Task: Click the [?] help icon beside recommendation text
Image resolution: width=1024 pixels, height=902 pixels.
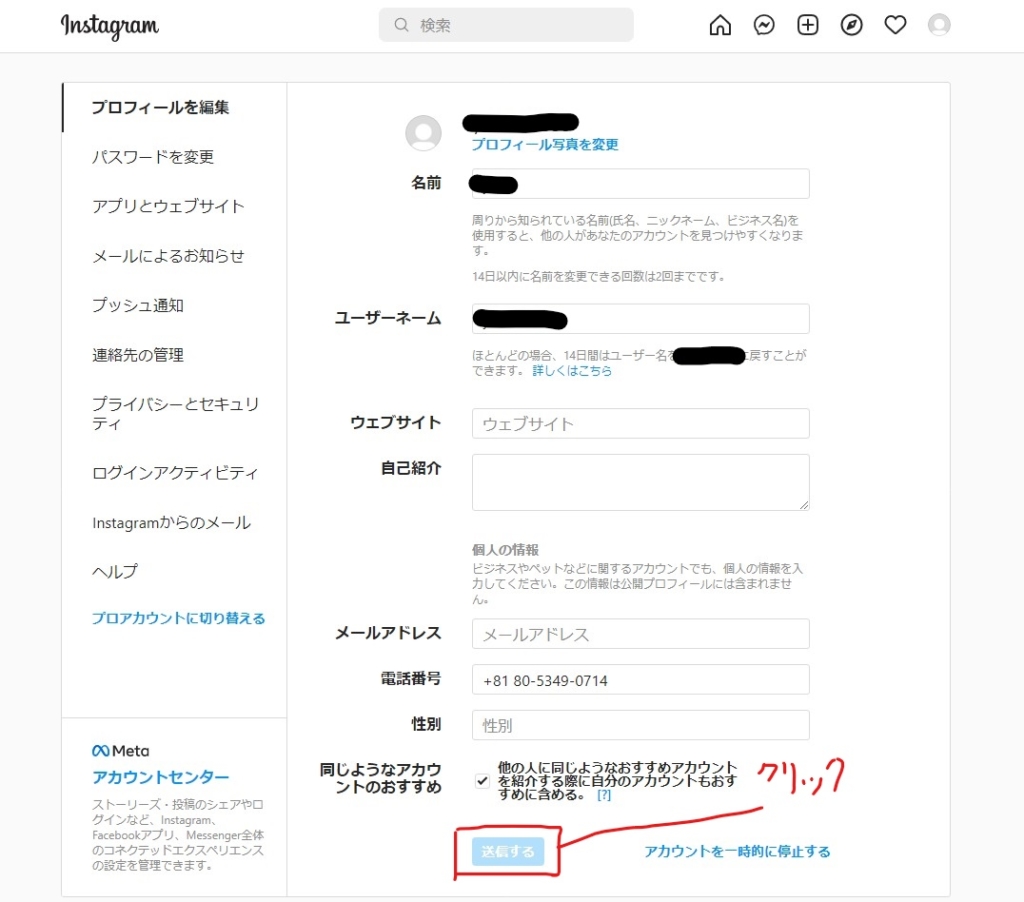Action: tap(603, 795)
